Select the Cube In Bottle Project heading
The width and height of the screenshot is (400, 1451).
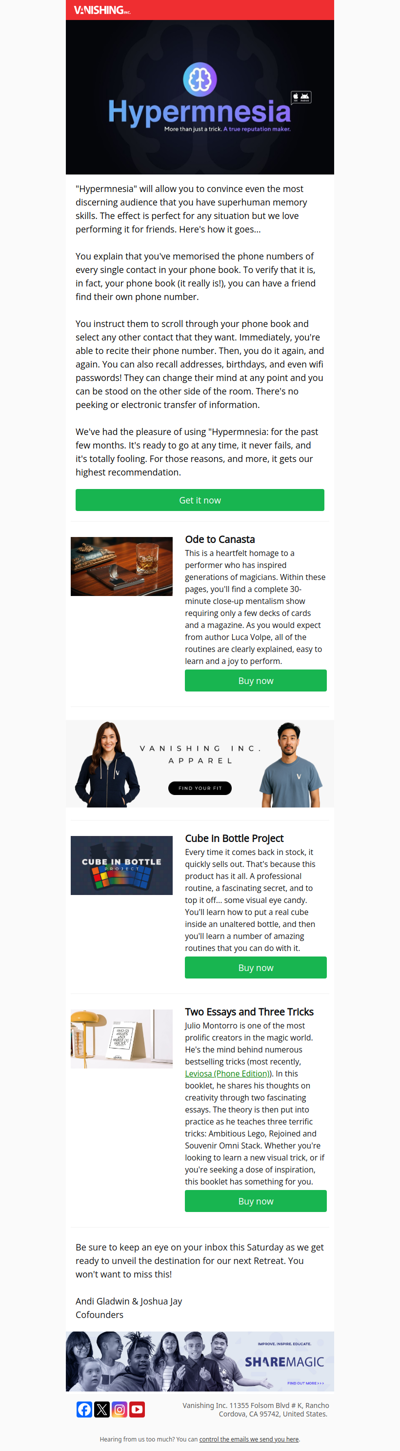(234, 838)
